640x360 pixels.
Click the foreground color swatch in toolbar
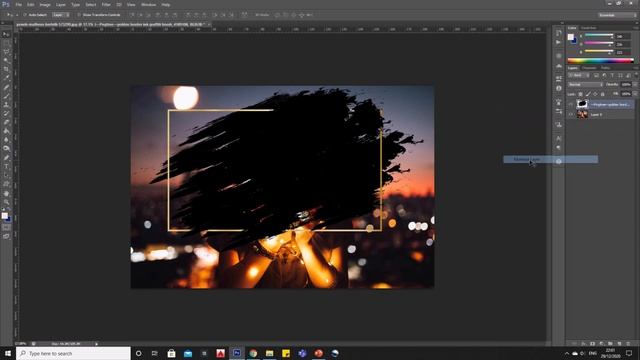pos(4,216)
